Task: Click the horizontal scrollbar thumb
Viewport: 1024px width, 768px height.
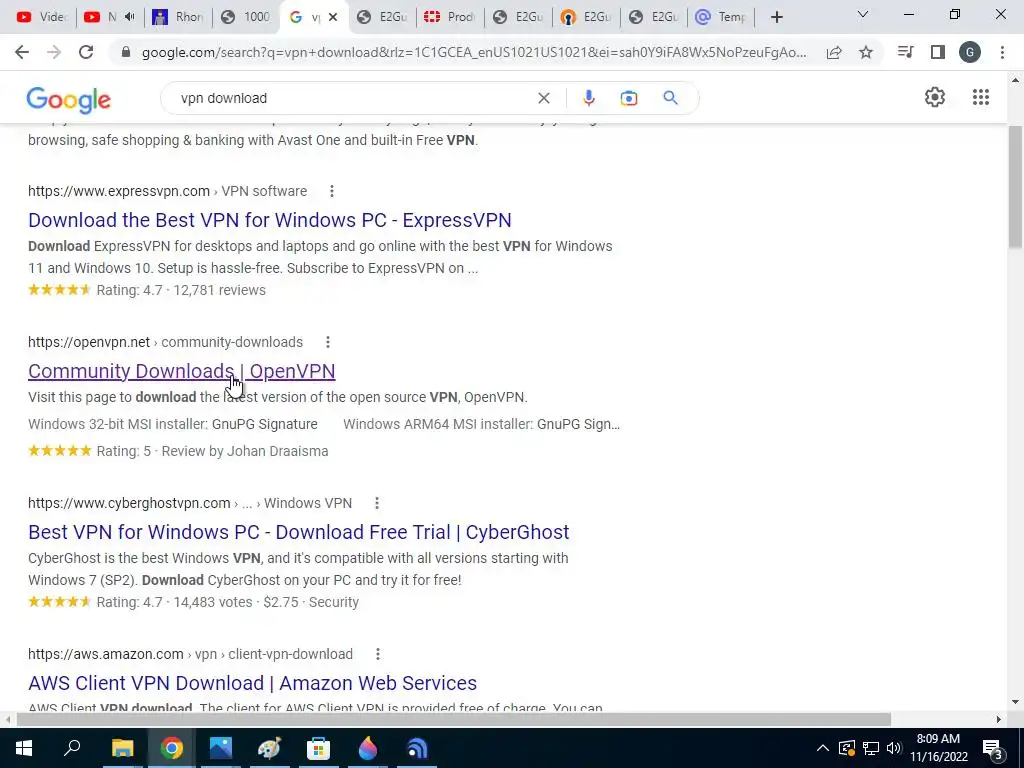Action: [454, 719]
